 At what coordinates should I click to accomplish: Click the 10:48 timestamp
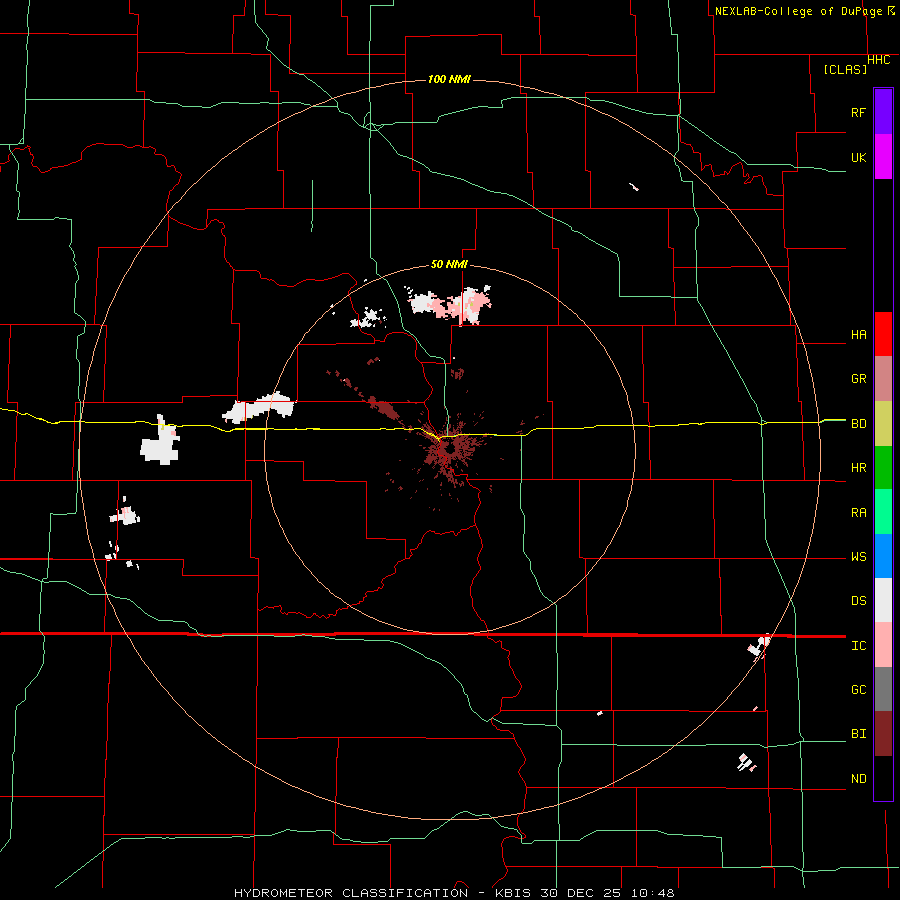pos(652,893)
